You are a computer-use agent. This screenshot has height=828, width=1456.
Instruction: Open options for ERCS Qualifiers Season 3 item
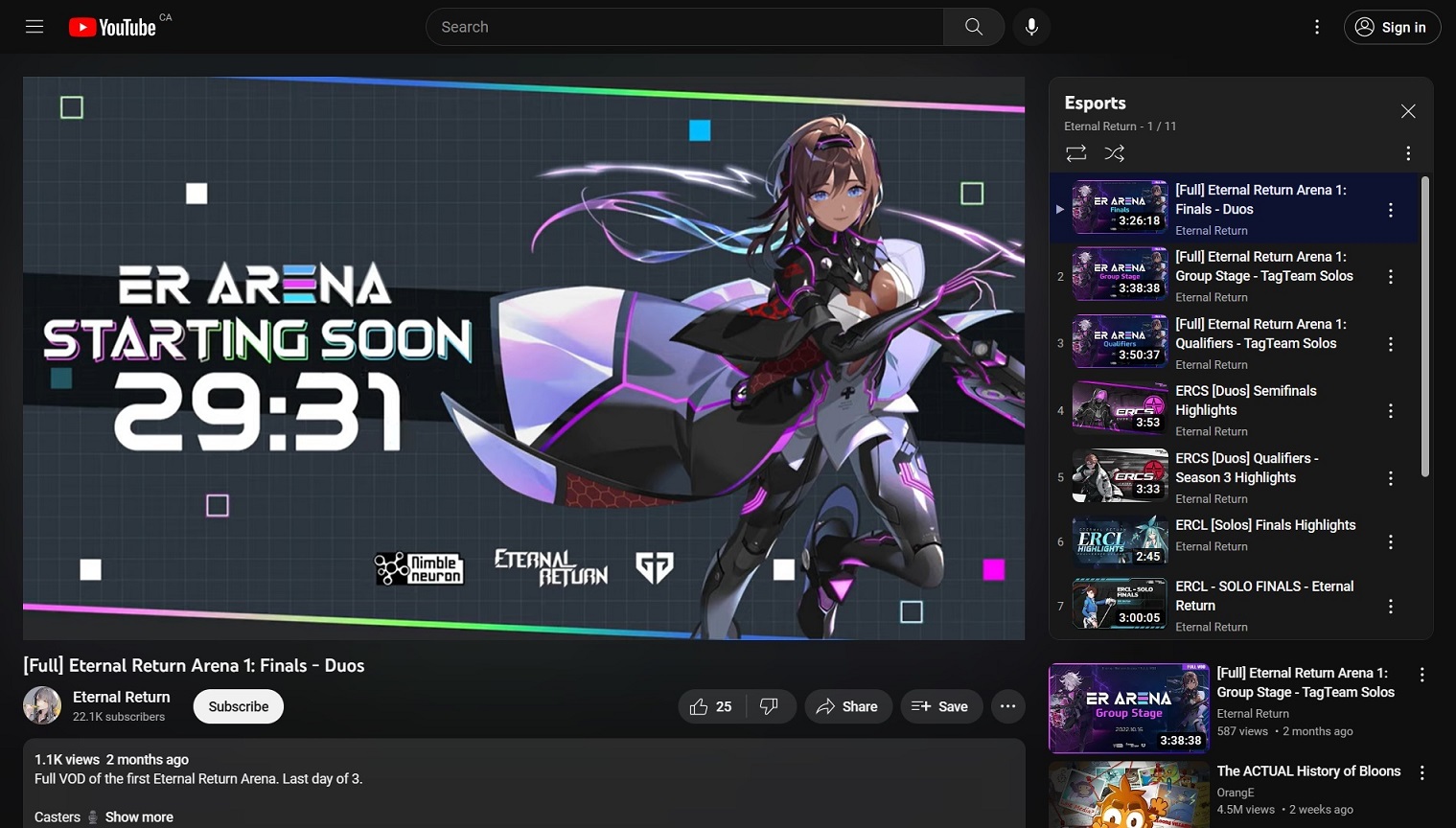[x=1391, y=478]
